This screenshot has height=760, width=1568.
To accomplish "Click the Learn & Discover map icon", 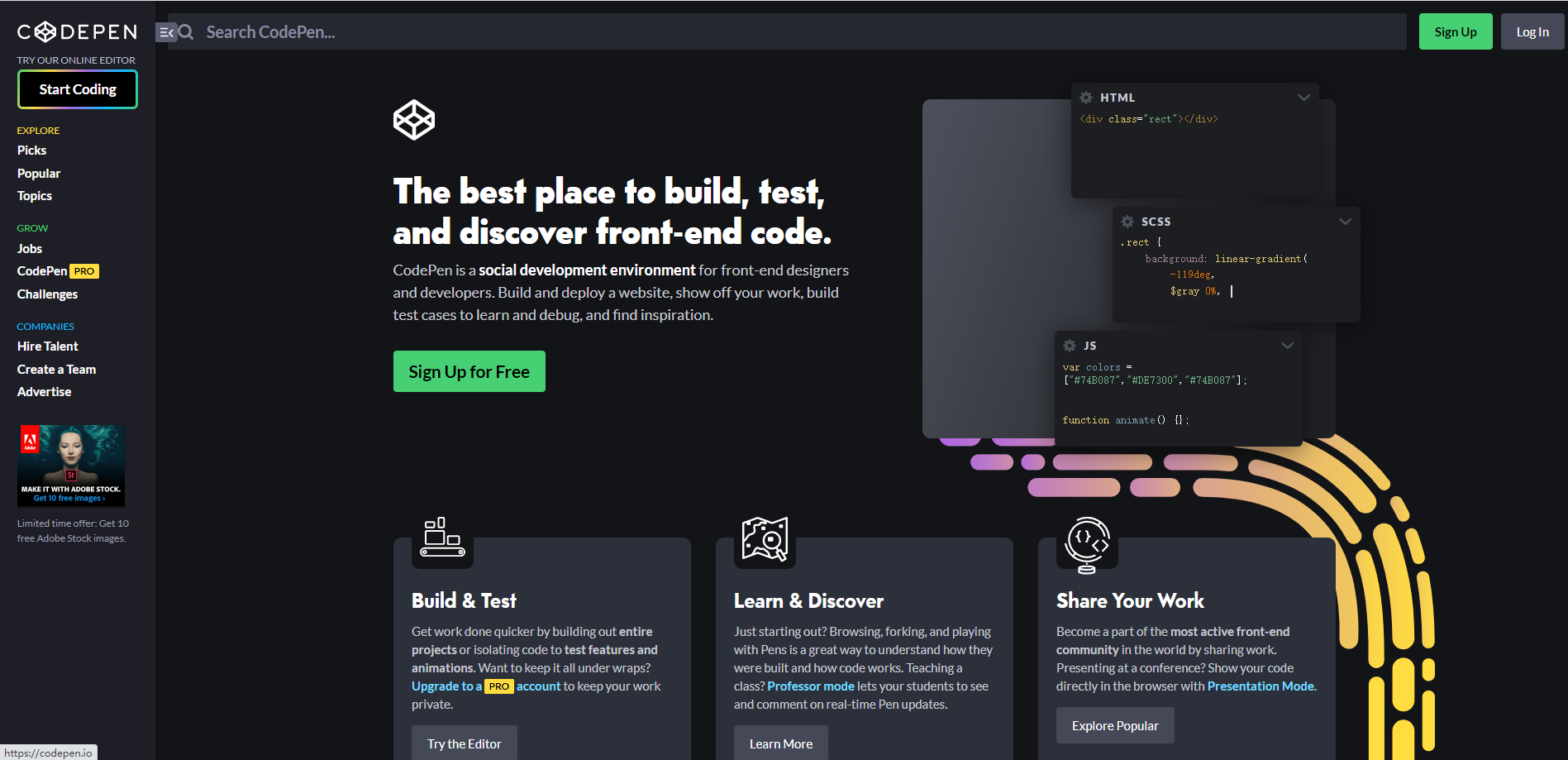I will (765, 539).
